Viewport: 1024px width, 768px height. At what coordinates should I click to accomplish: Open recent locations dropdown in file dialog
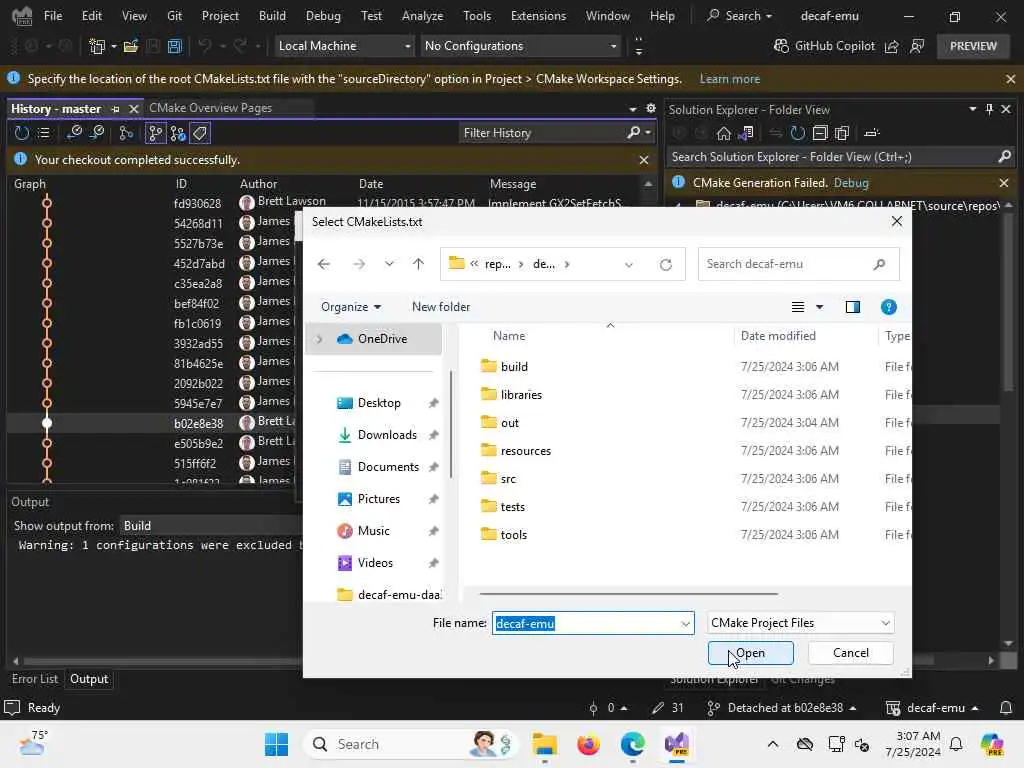[389, 264]
